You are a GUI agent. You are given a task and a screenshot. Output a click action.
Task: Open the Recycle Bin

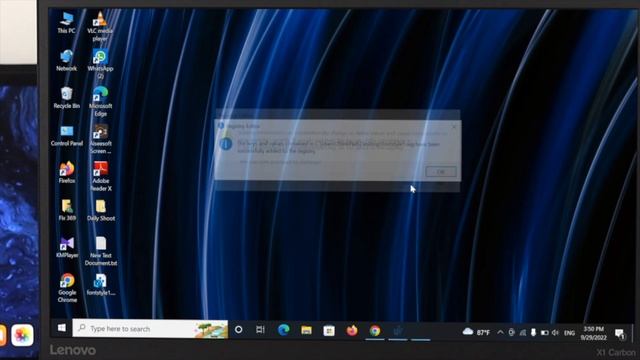click(x=66, y=98)
